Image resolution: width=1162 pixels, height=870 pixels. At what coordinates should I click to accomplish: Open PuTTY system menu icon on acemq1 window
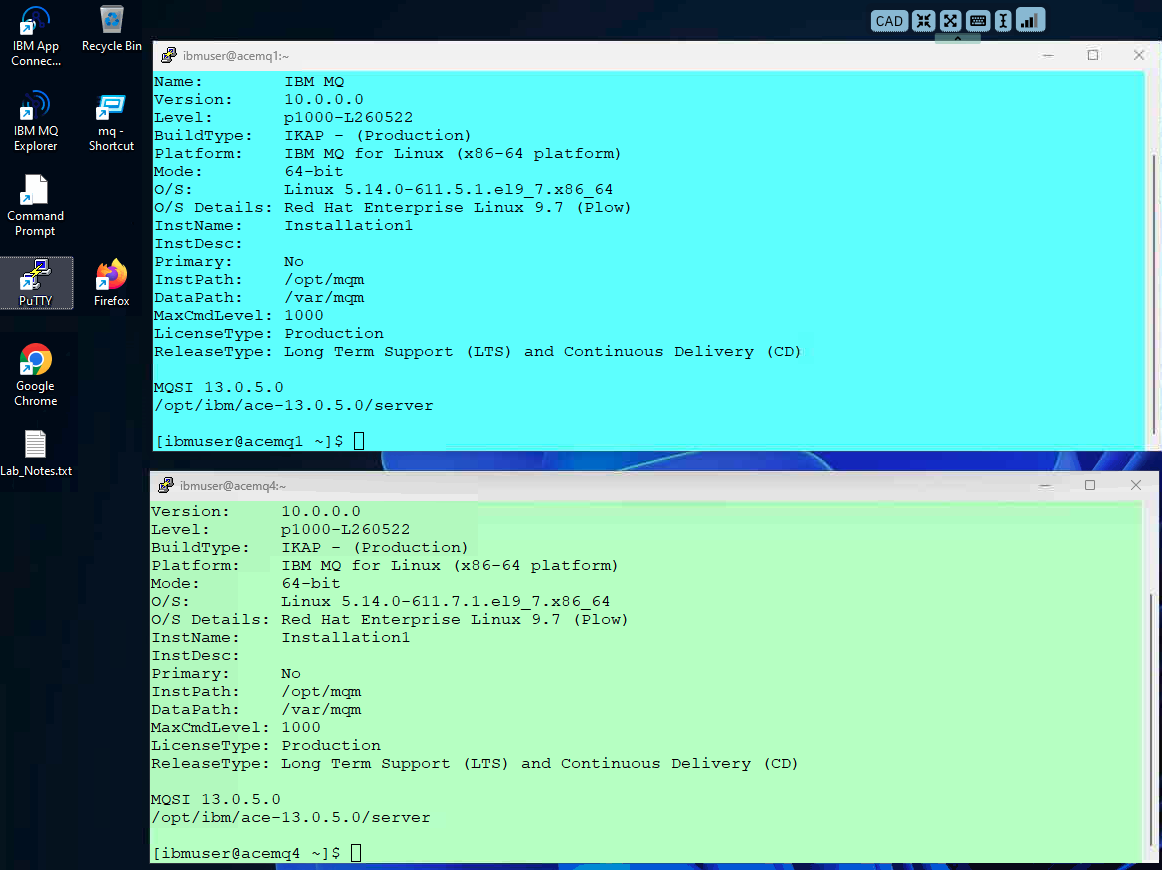[x=169, y=56]
